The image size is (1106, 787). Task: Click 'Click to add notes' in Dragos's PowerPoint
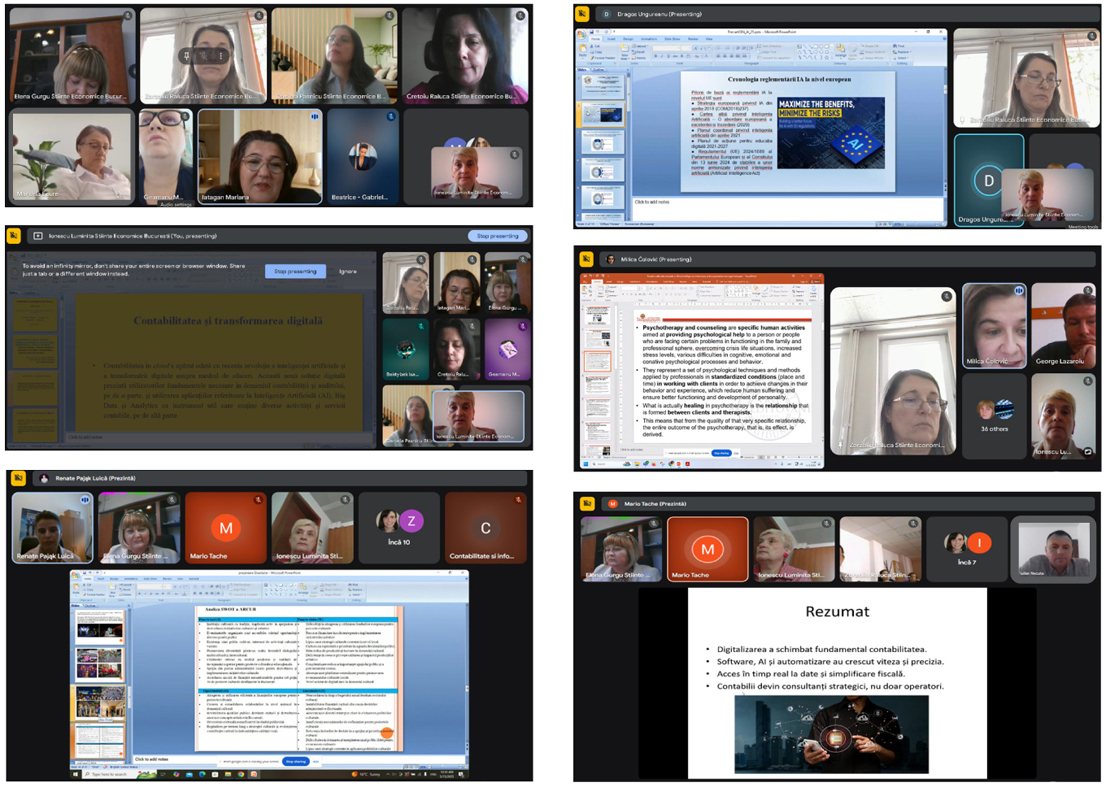pyautogui.click(x=652, y=202)
